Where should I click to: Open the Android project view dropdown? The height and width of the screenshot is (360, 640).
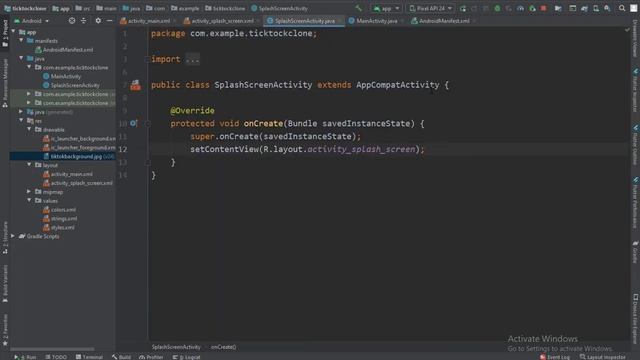tap(31, 21)
